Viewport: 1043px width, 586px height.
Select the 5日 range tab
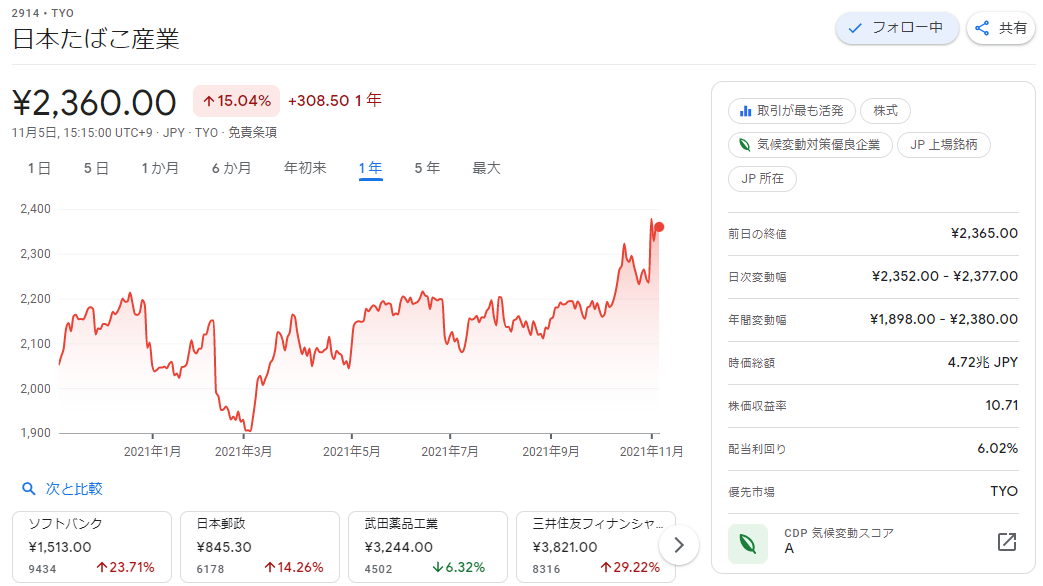tap(96, 168)
